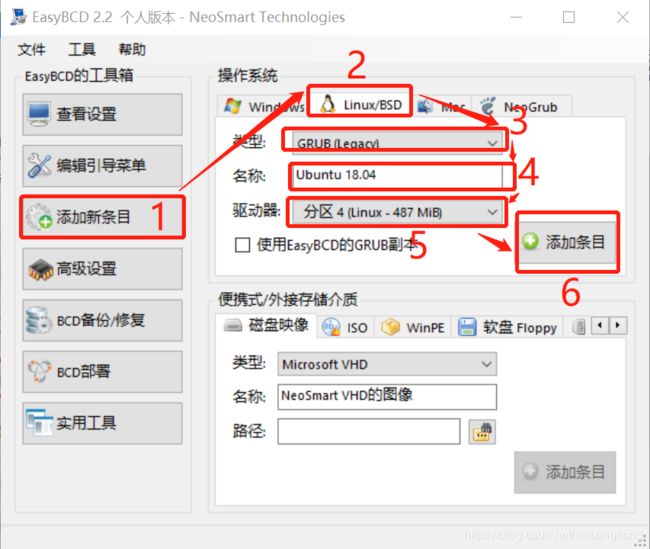650x549 pixels.
Task: Click the browse path folder icon
Action: coord(482,432)
